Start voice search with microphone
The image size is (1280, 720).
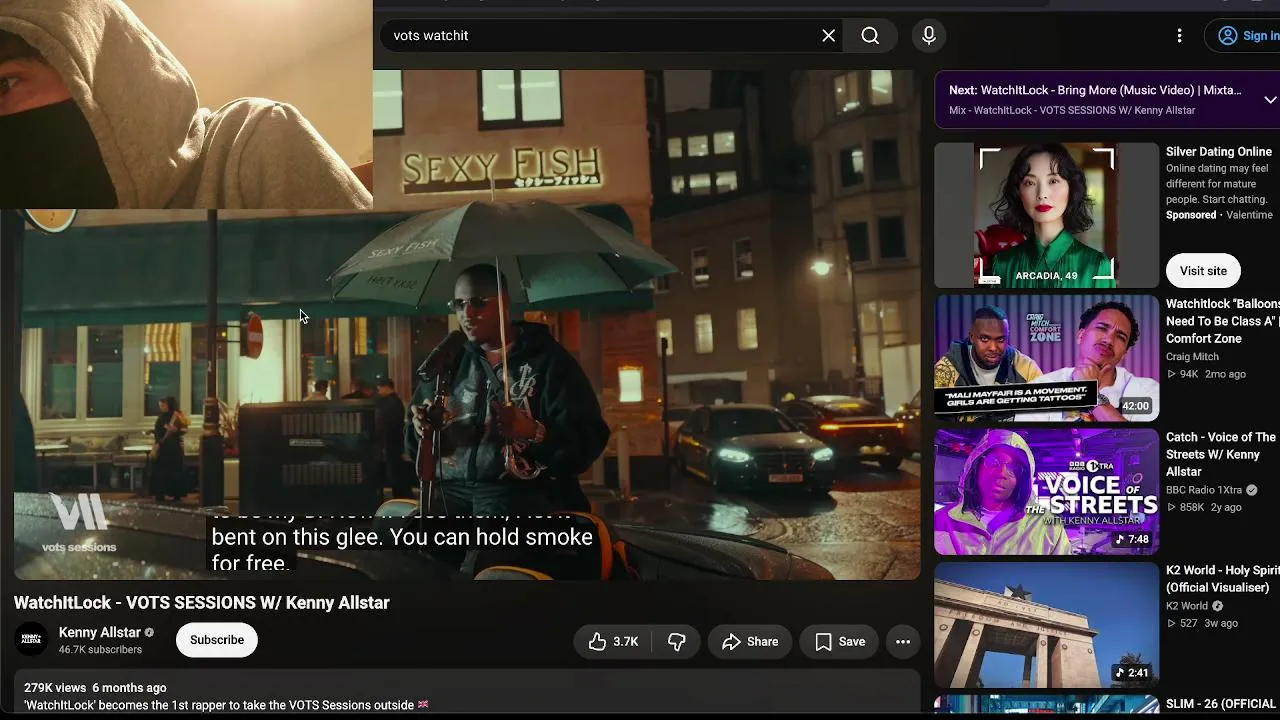click(929, 36)
